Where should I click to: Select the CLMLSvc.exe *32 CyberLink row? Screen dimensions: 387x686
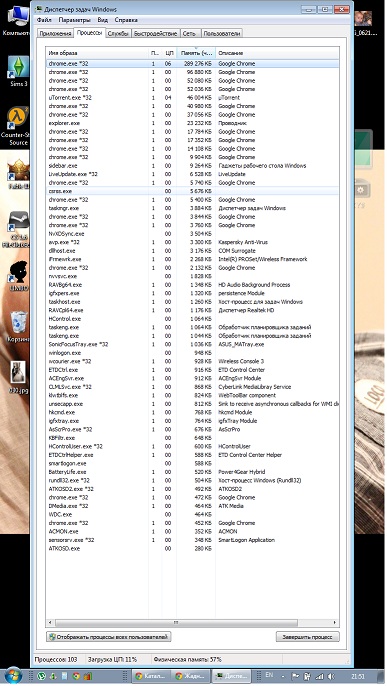[192, 387]
